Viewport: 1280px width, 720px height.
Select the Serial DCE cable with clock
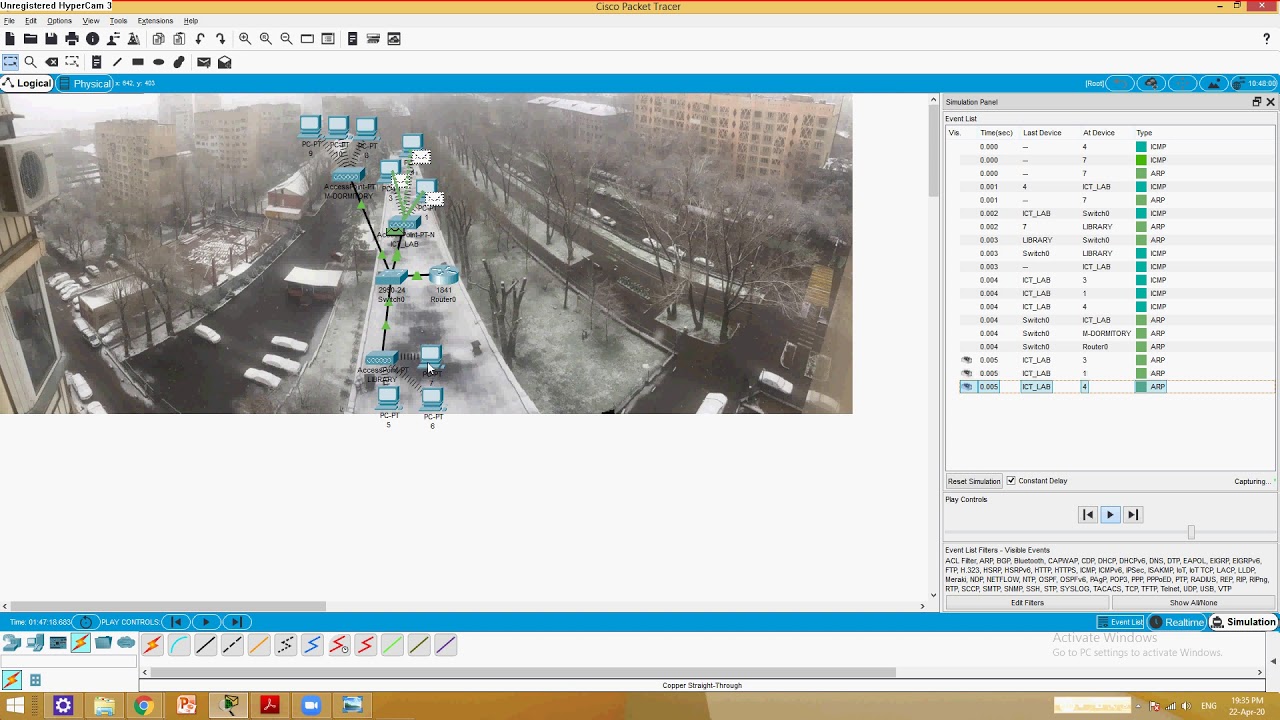click(339, 646)
